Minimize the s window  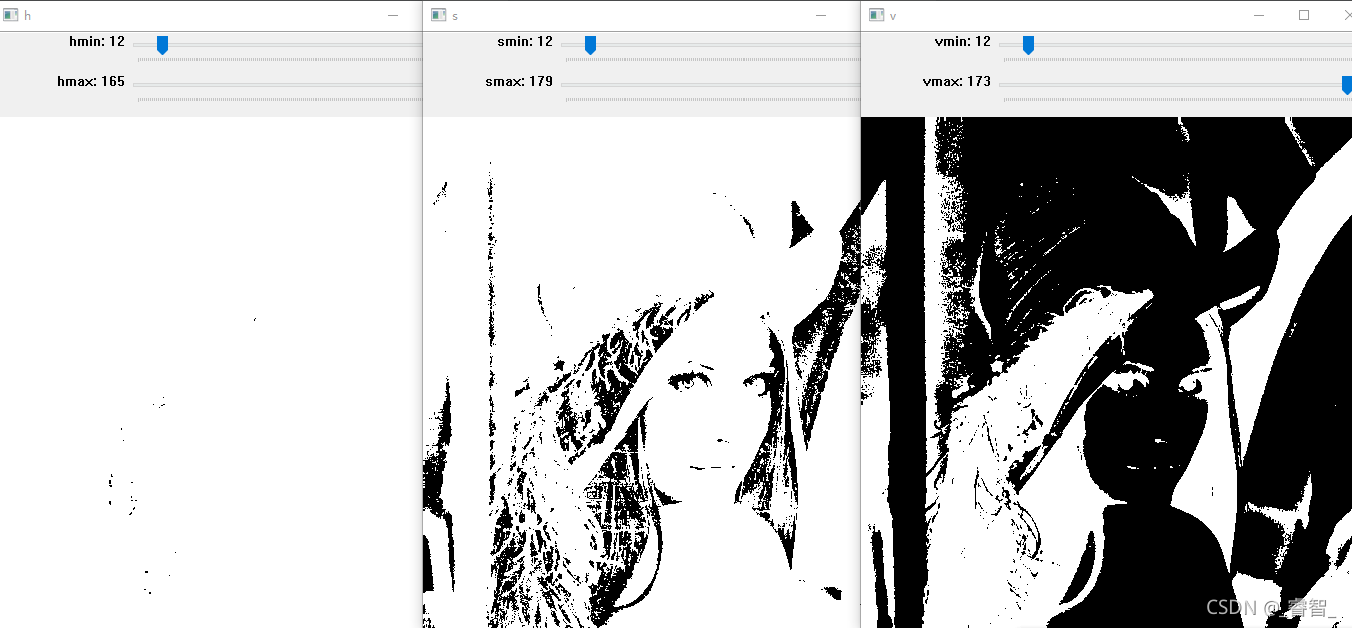click(821, 15)
